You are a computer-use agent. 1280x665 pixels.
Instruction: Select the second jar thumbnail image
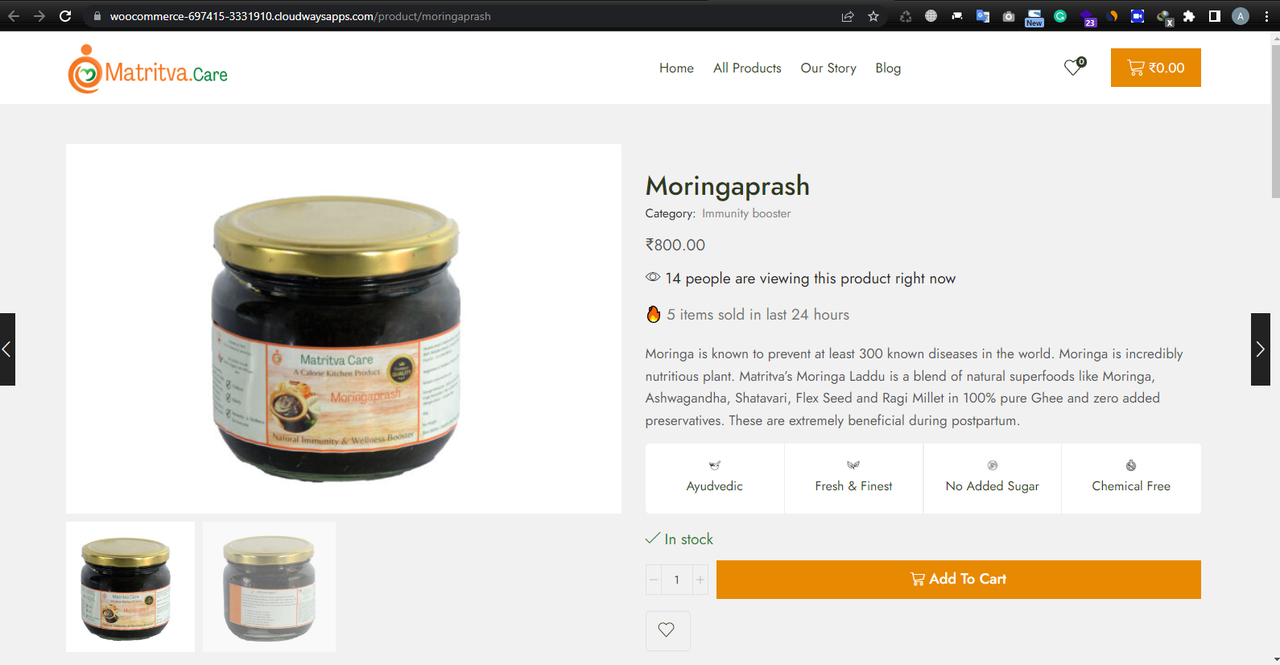[x=269, y=586]
